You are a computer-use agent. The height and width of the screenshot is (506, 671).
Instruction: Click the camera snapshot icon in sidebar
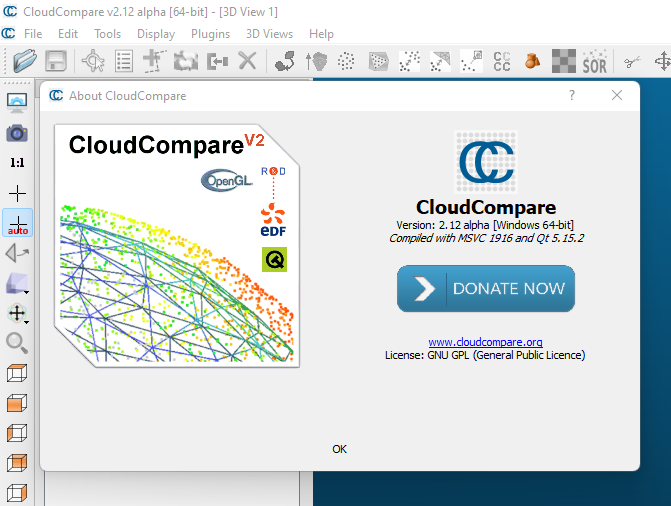click(x=17, y=132)
